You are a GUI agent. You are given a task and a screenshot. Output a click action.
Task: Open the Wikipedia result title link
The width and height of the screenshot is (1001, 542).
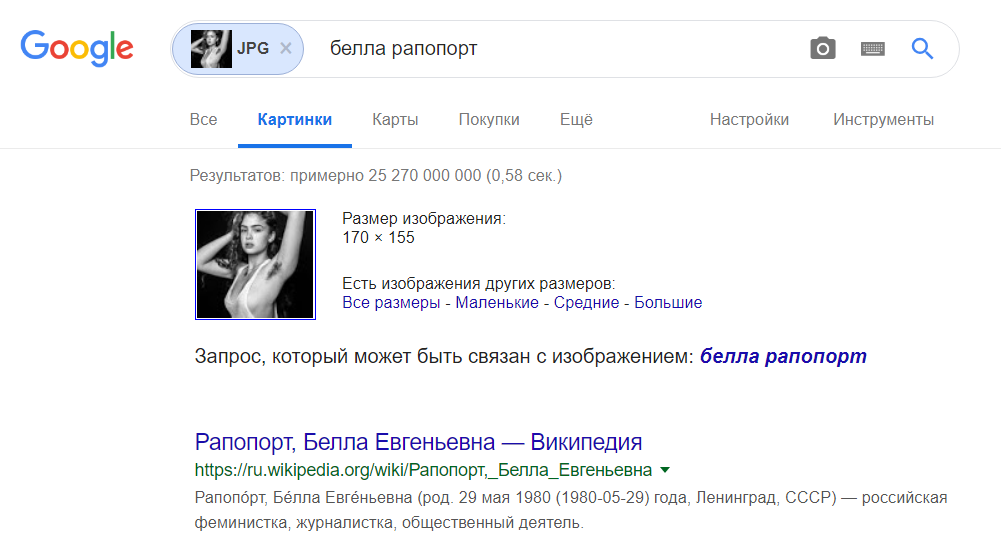pyautogui.click(x=418, y=442)
